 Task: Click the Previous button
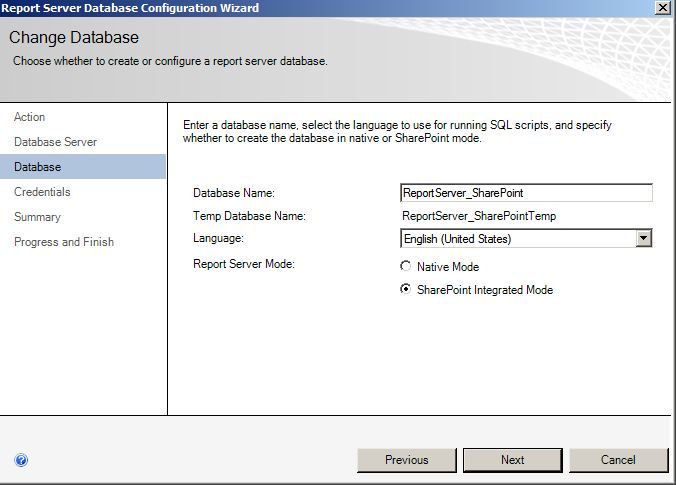pos(407,460)
